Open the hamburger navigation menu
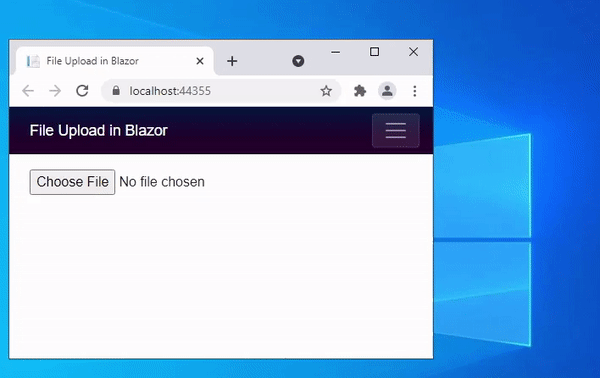Image resolution: width=600 pixels, height=378 pixels. (396, 130)
